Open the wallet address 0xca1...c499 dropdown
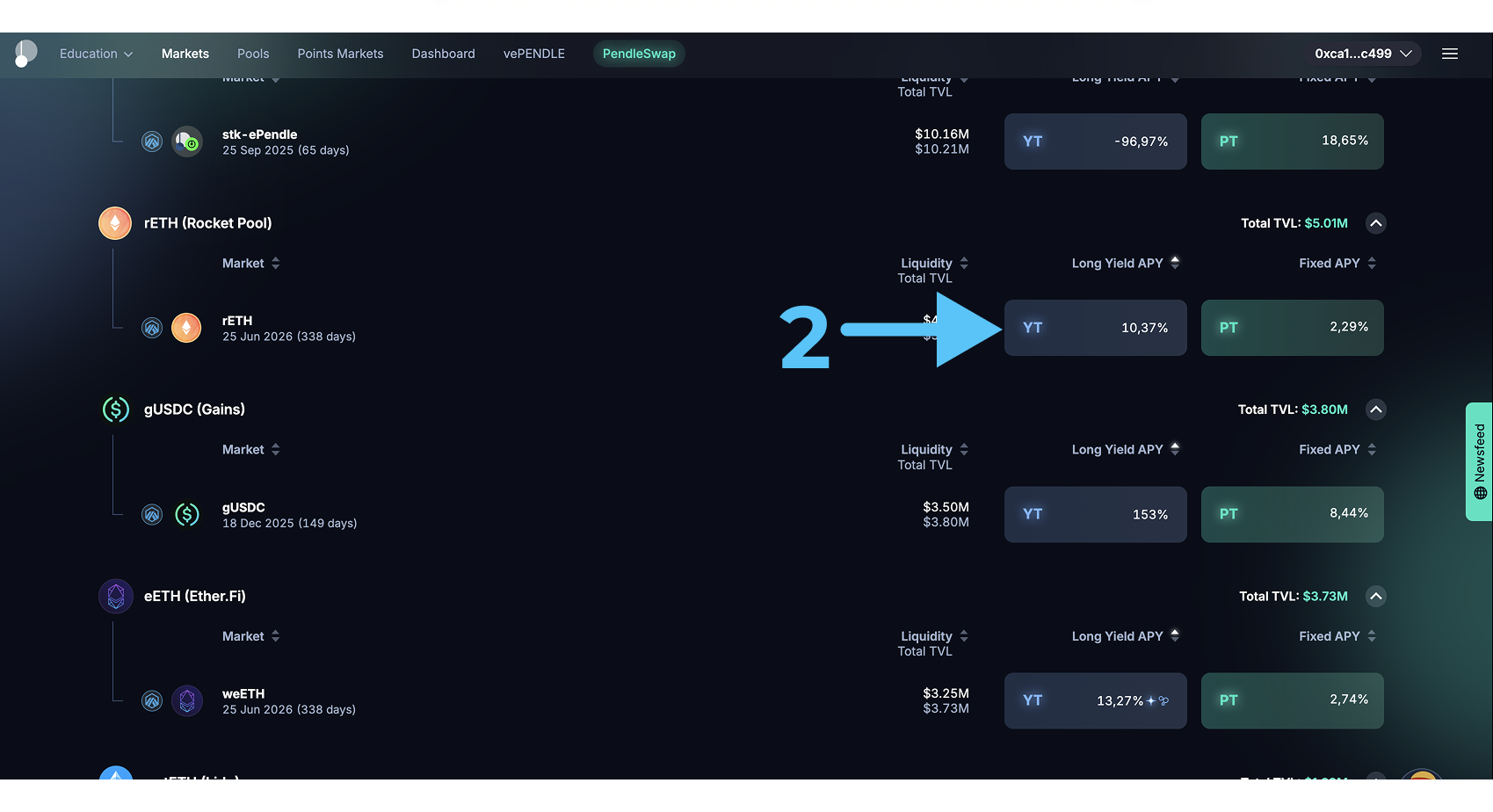Screen dimensions: 1493x812 (x=1363, y=54)
